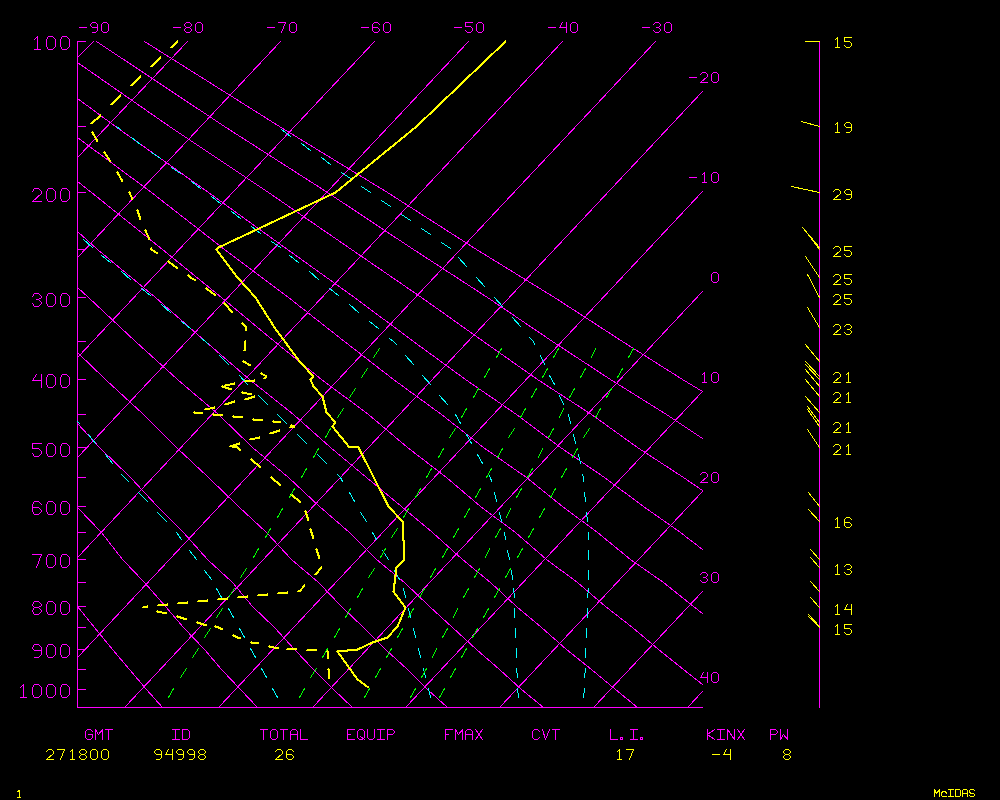
Task: Click the McIDAS label in corner
Action: tap(954, 792)
